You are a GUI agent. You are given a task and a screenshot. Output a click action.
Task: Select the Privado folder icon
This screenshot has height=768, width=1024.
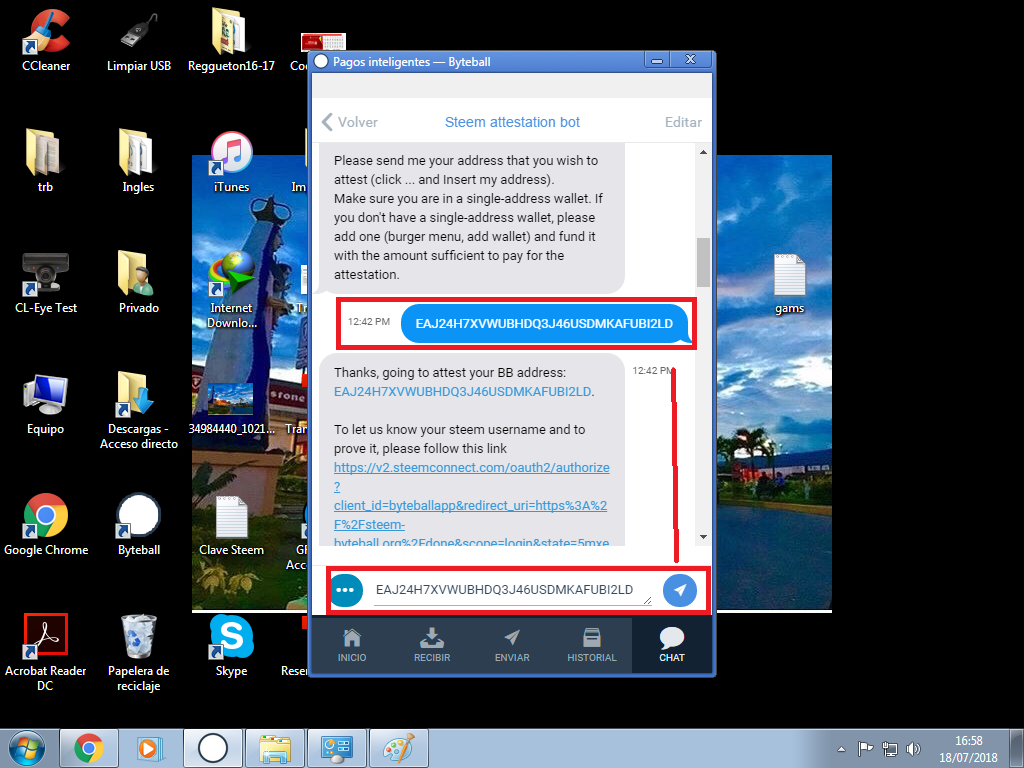coord(138,283)
